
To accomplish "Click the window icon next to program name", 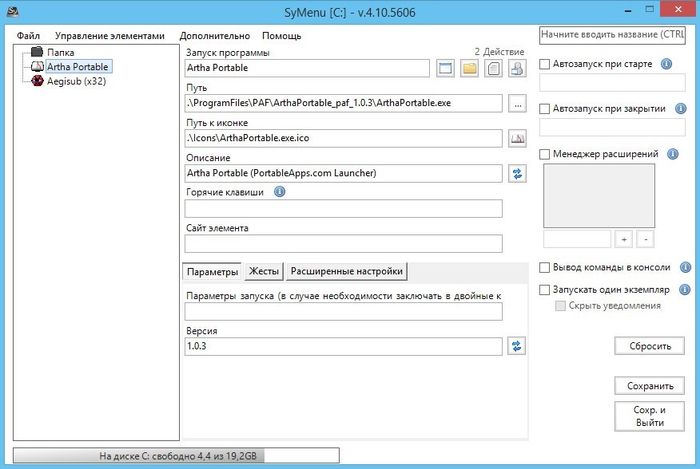I will [x=445, y=68].
